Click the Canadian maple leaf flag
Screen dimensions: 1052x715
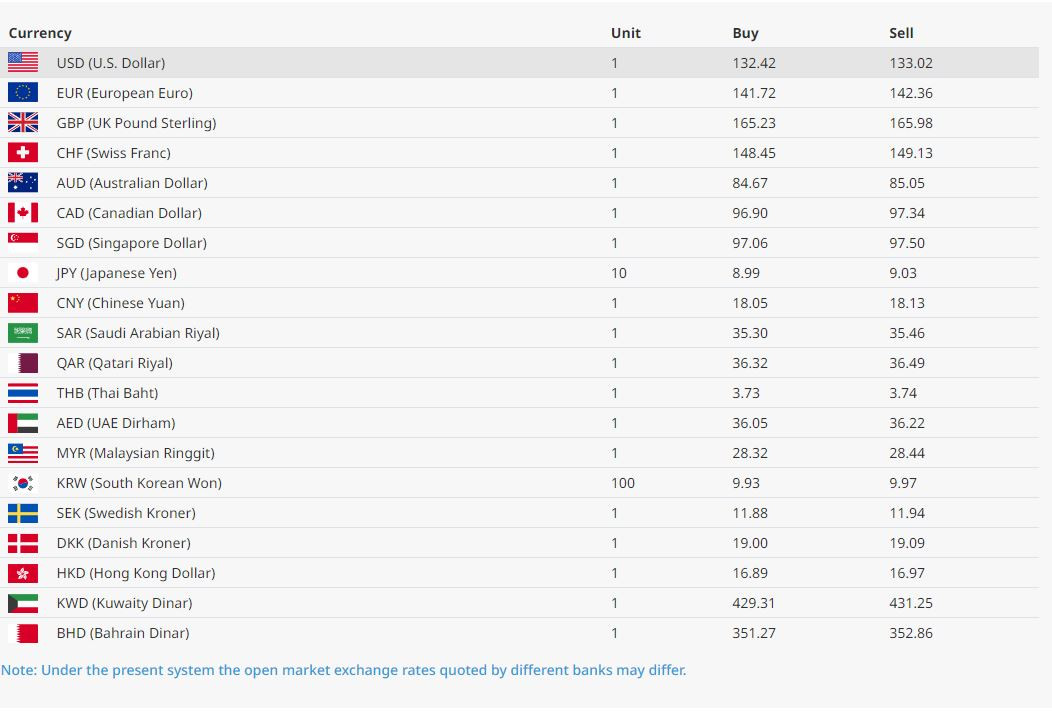(23, 212)
